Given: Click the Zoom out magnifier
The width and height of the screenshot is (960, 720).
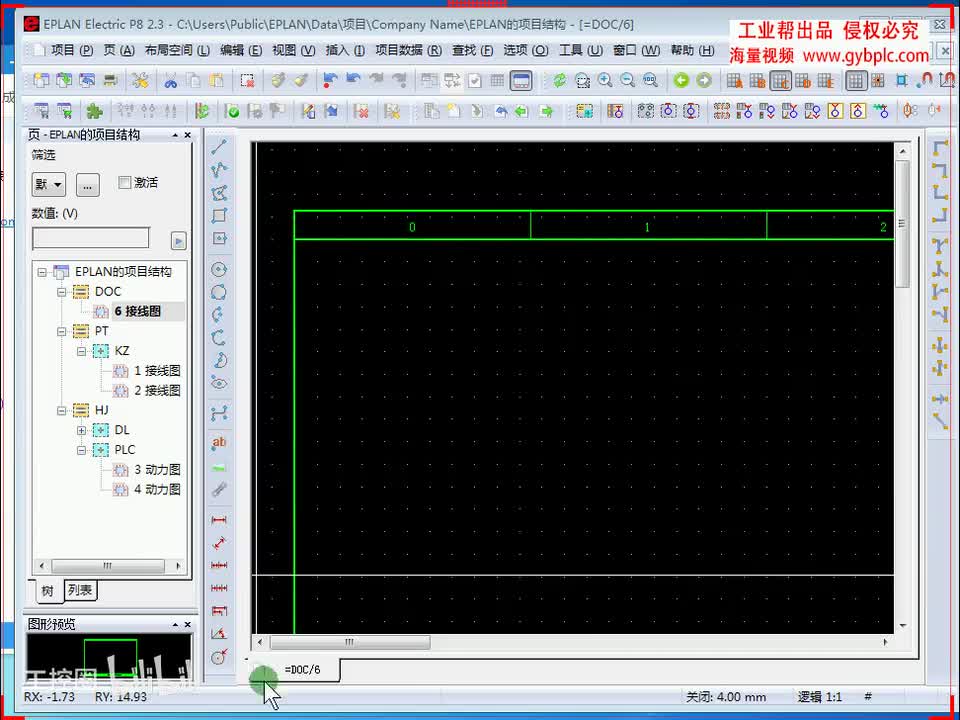Looking at the screenshot, I should click(628, 80).
